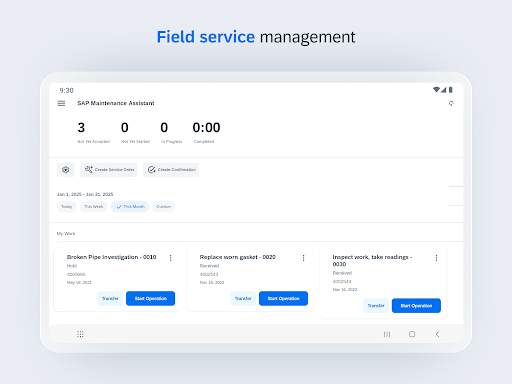Transfer the Broken Pipe Investigation operation
The width and height of the screenshot is (512, 384).
click(110, 298)
